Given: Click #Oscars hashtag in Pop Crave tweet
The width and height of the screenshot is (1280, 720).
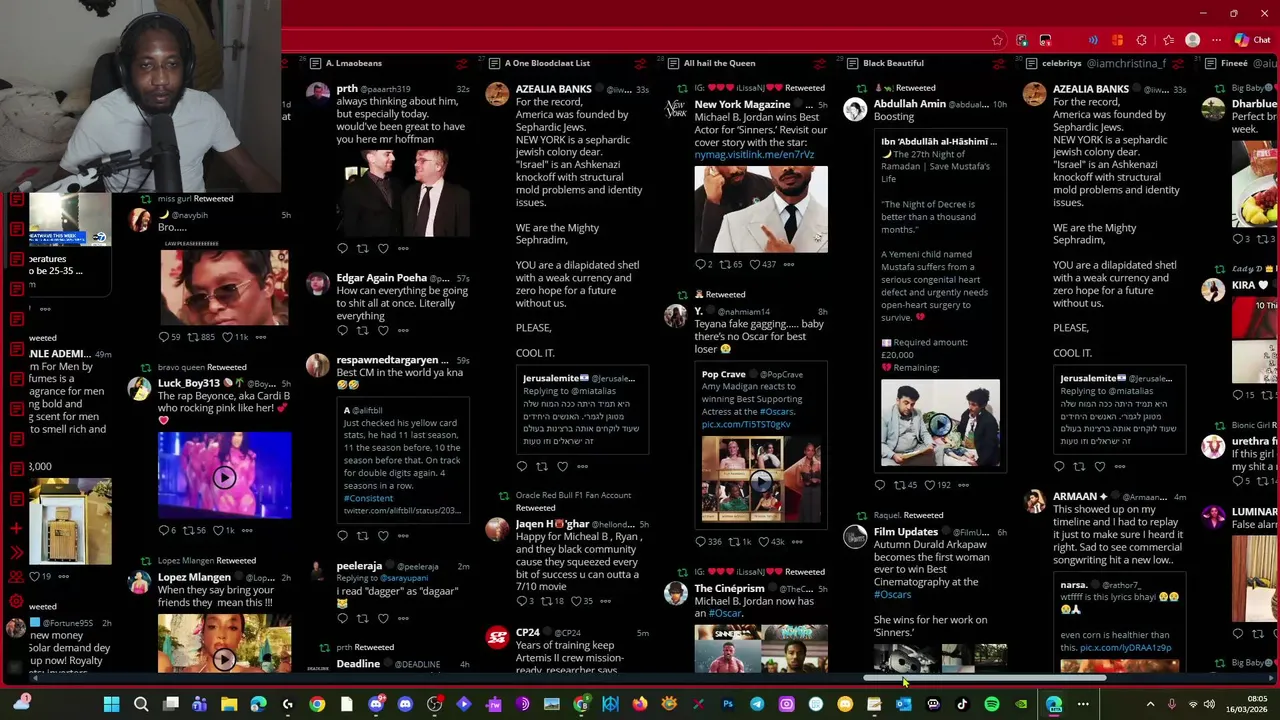Looking at the screenshot, I should 777,411.
